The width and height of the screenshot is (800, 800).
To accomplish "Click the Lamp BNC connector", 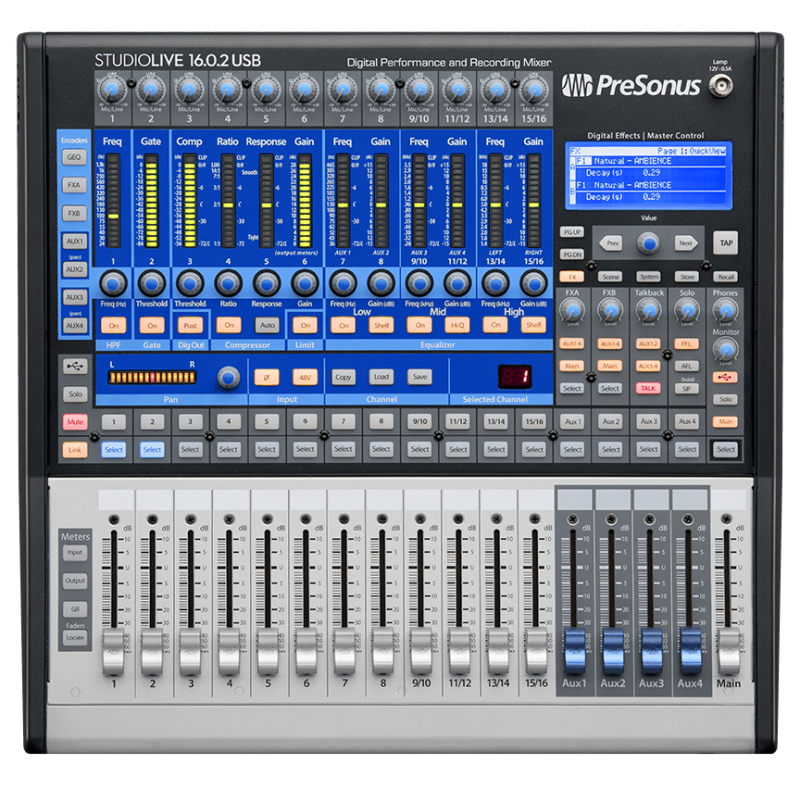I will (721, 86).
